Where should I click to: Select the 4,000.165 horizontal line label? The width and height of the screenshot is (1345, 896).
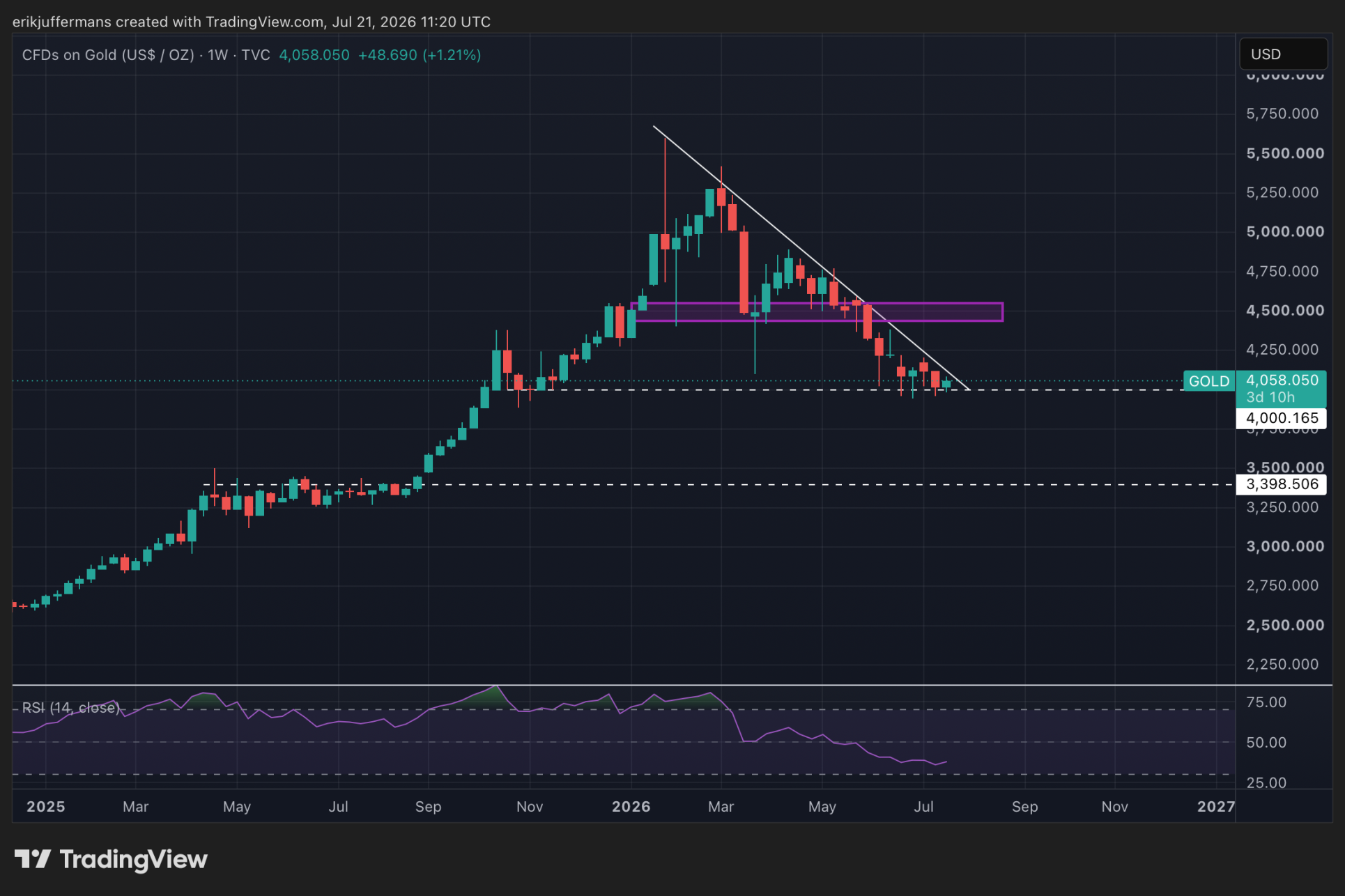click(1282, 418)
